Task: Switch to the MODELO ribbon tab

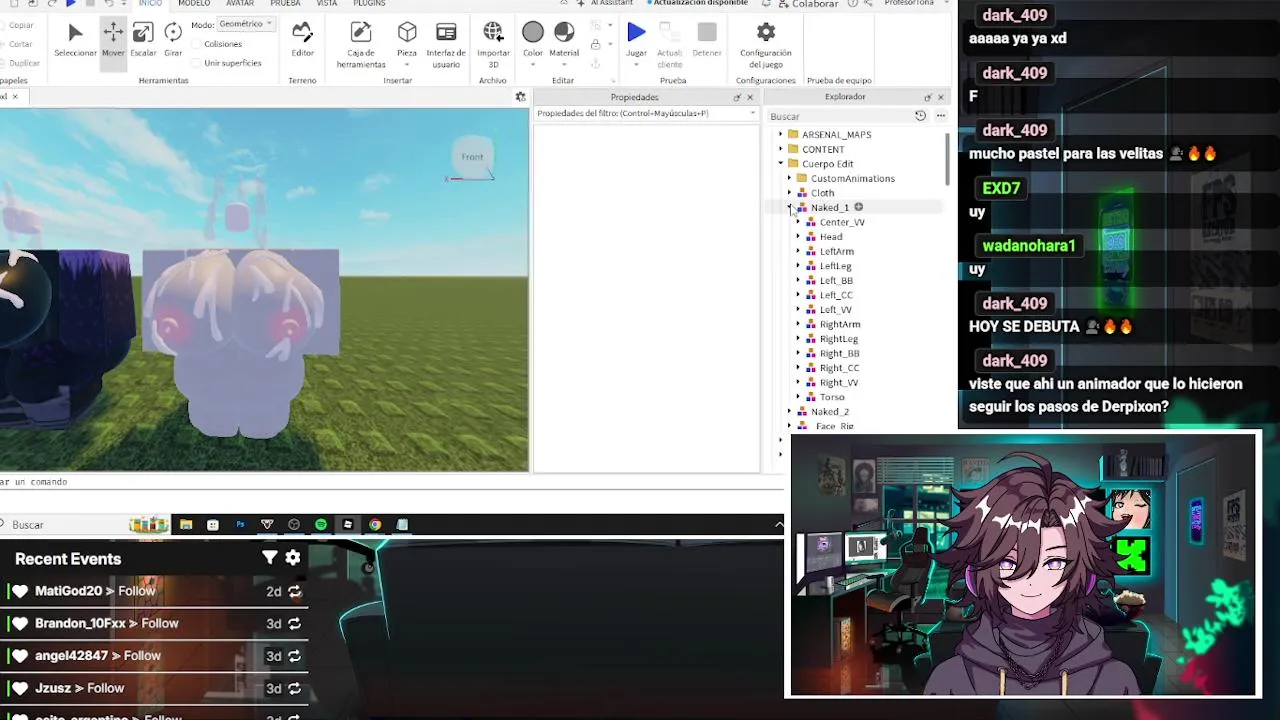Action: [194, 4]
